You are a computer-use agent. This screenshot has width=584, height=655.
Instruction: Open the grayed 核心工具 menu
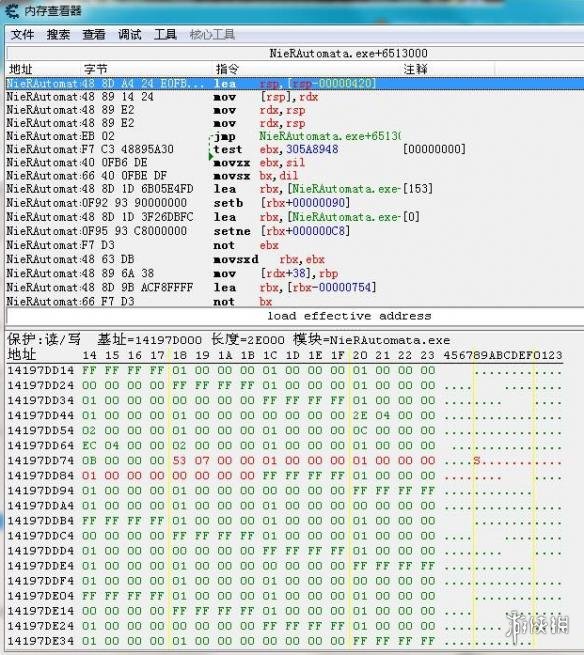pos(212,34)
